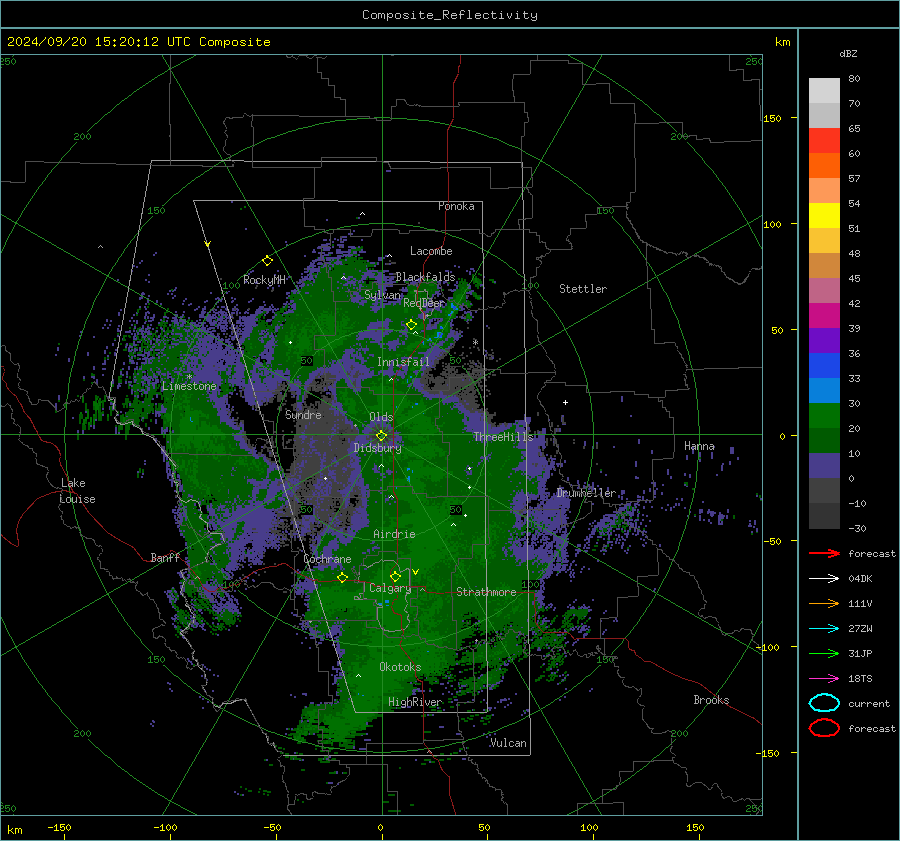Click the Strathmore city label
Viewport: 900px width, 841px height.
click(486, 592)
